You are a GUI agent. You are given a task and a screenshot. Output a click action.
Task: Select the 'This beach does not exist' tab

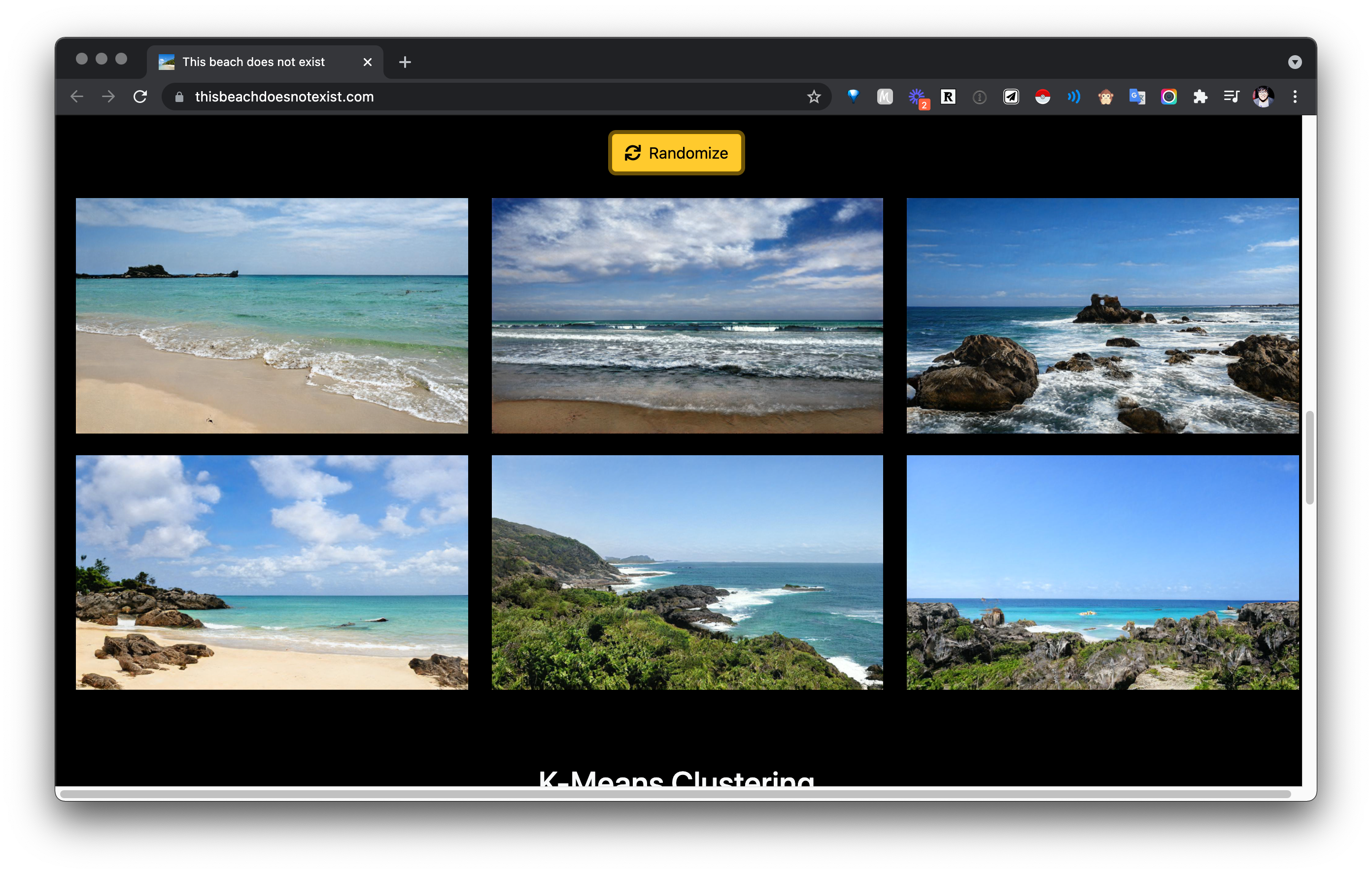point(253,62)
